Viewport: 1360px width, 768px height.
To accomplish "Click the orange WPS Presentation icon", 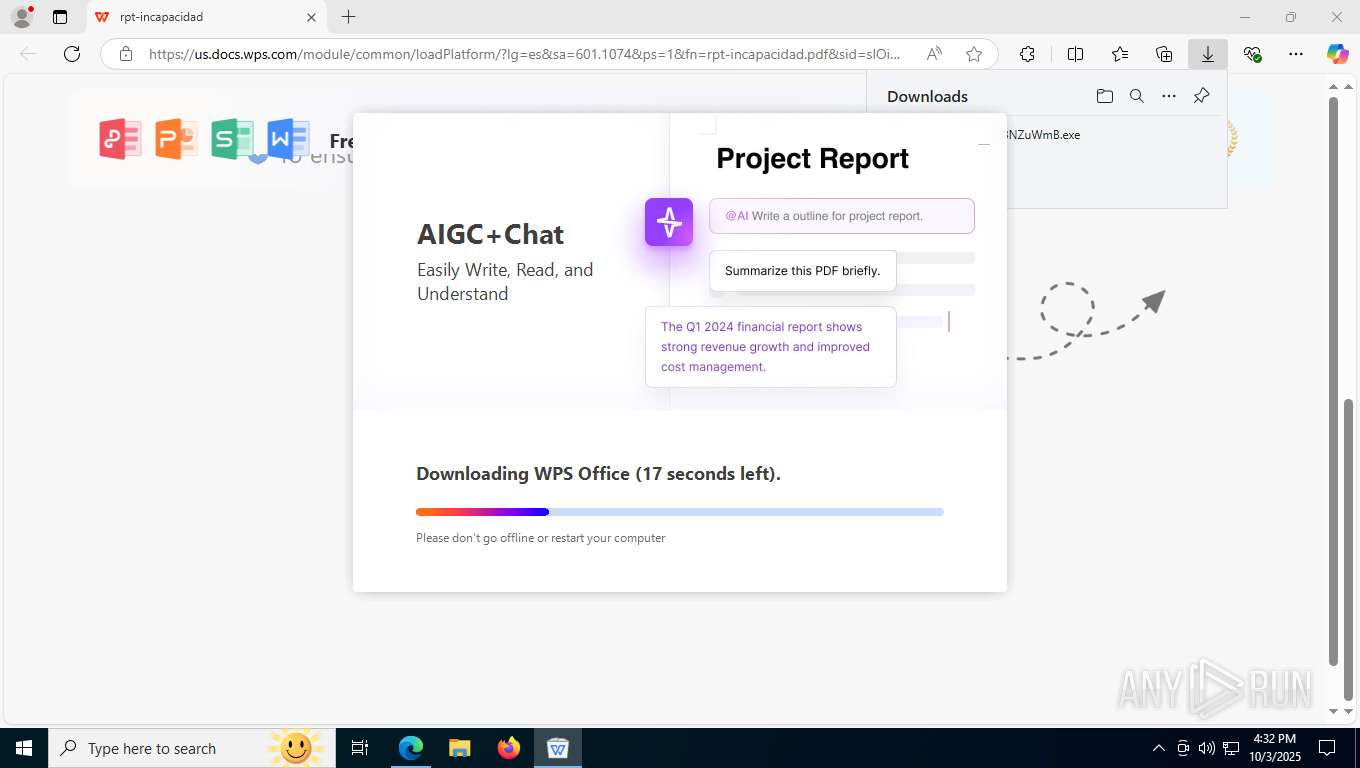I will [176, 139].
